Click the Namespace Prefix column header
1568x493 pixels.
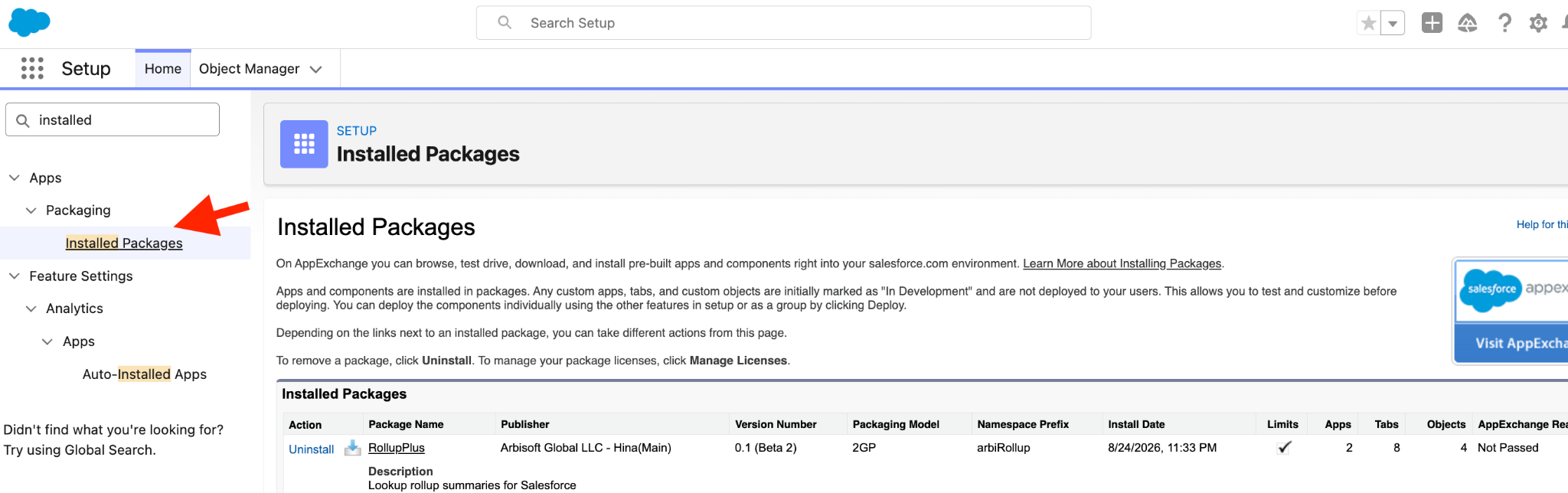1023,424
